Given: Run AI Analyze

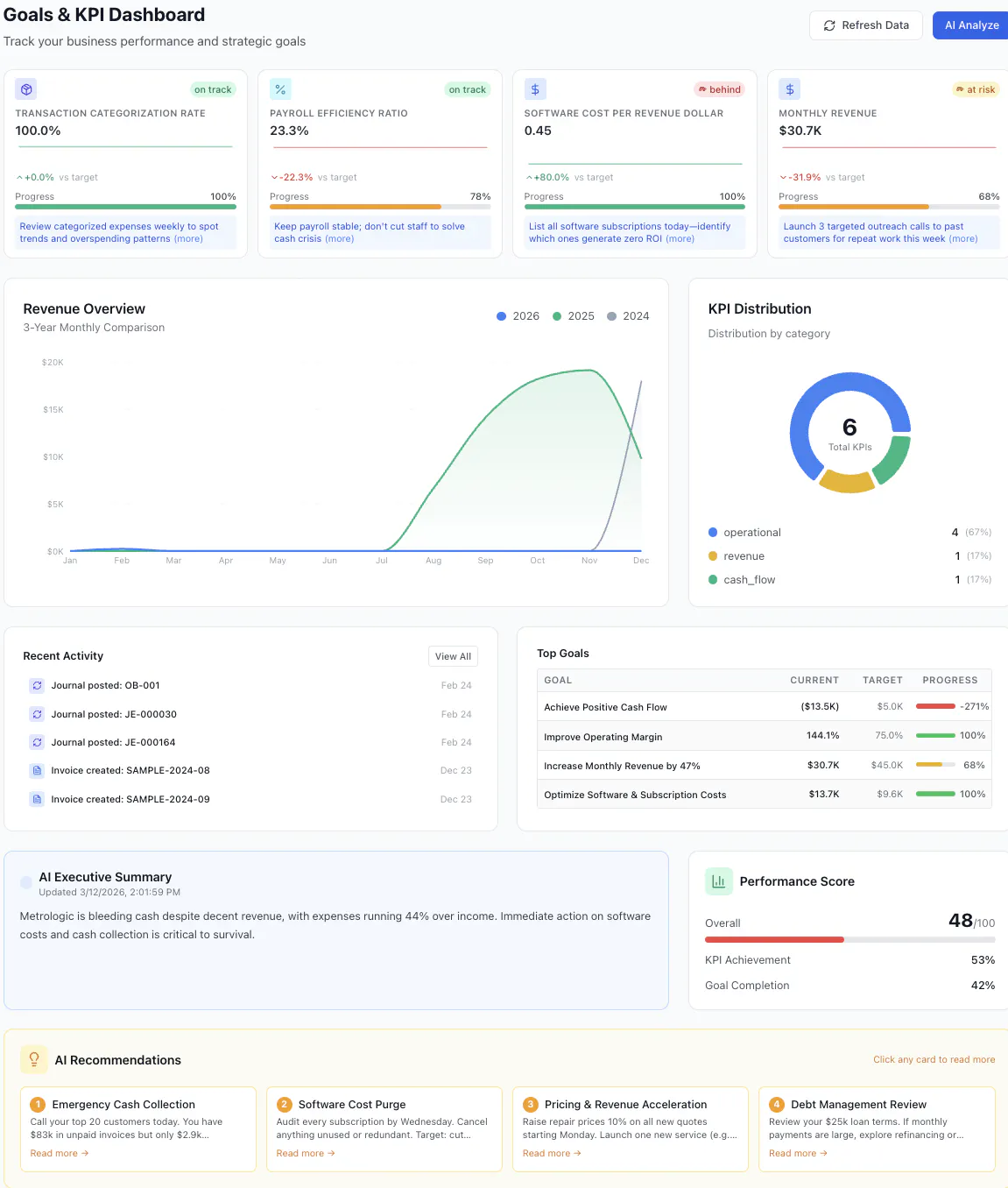Looking at the screenshot, I should 970,25.
